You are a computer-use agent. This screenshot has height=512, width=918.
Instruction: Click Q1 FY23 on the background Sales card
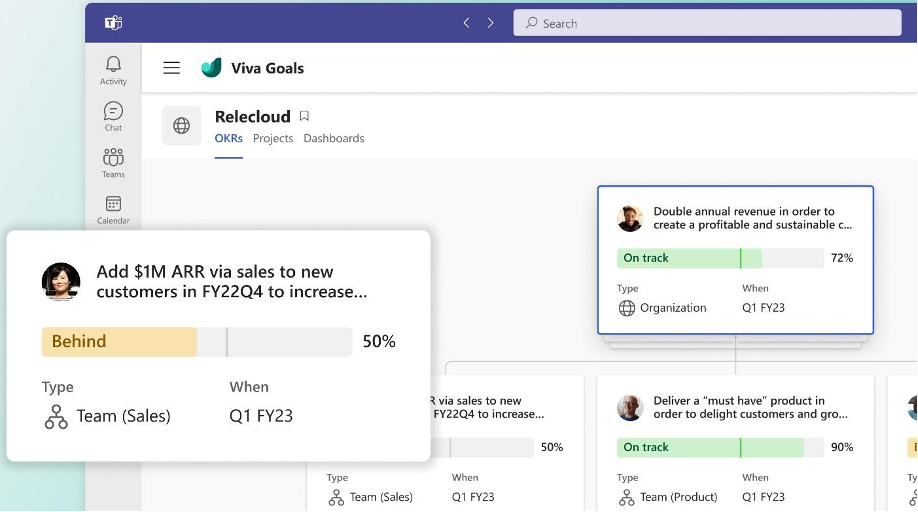click(x=472, y=497)
